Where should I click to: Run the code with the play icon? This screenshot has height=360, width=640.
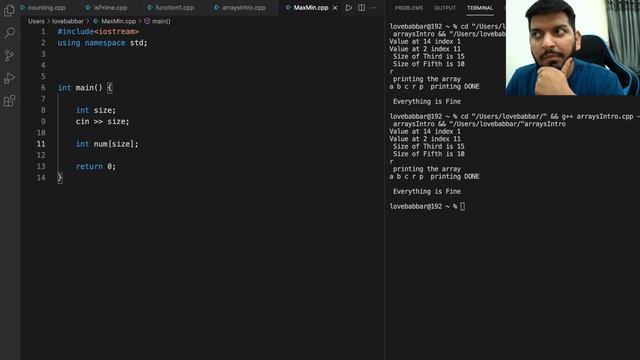click(x=349, y=8)
